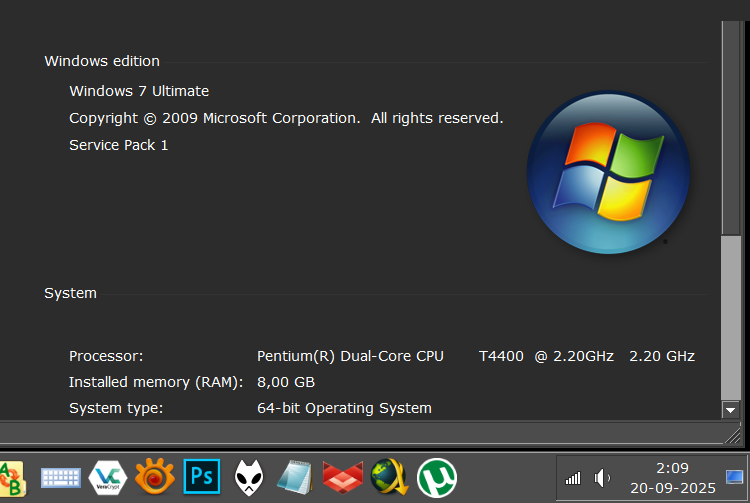Launch uTorrent from the taskbar

[437, 478]
